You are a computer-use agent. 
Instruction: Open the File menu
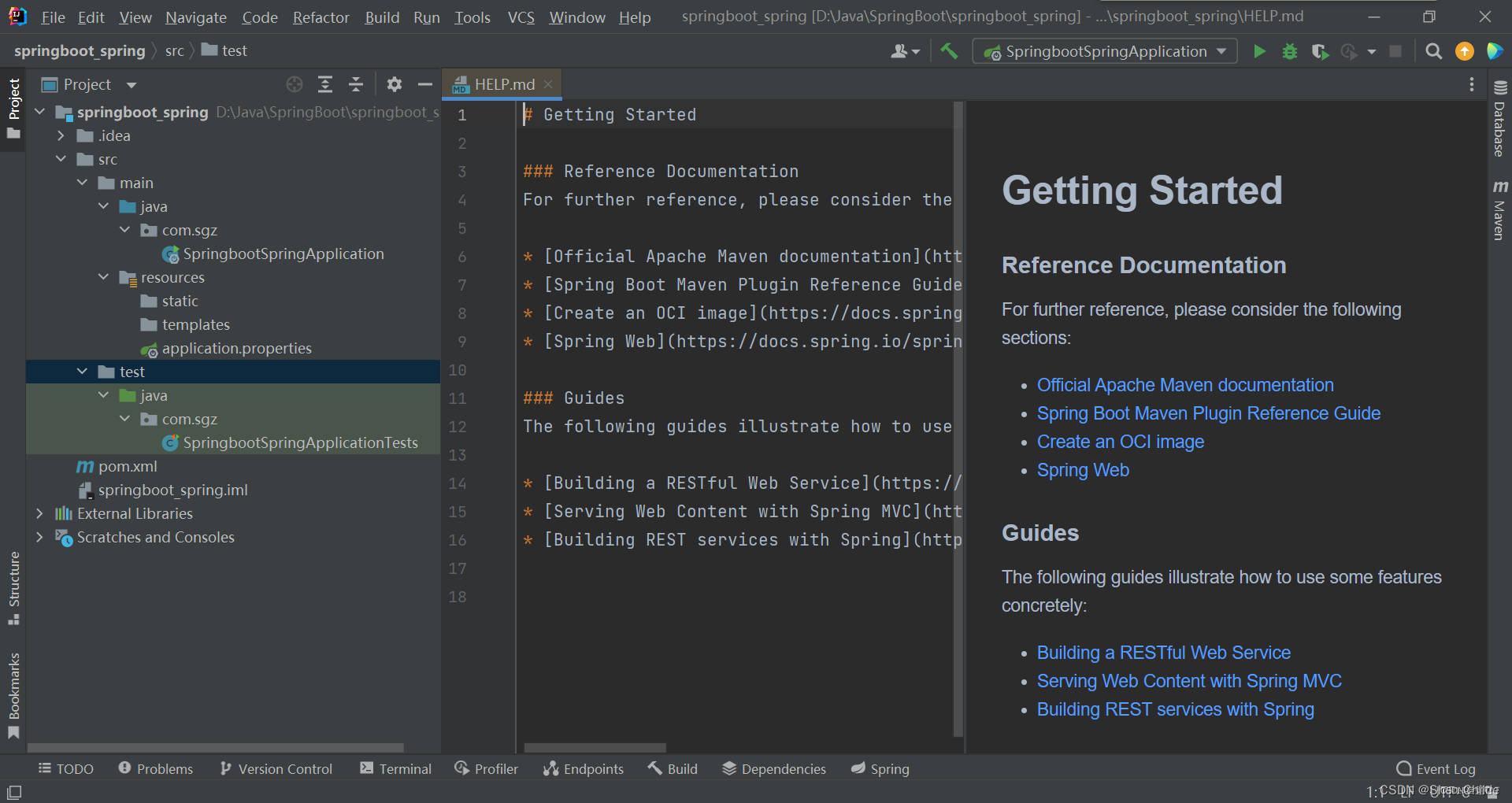tap(53, 17)
